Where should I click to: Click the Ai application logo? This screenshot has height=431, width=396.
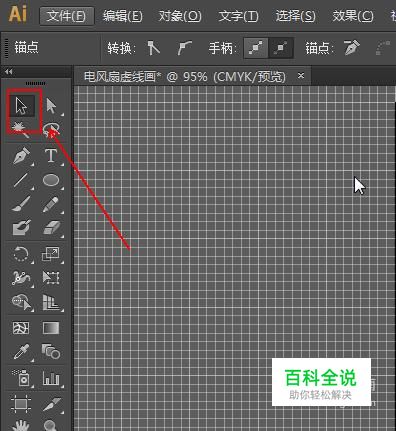click(18, 14)
